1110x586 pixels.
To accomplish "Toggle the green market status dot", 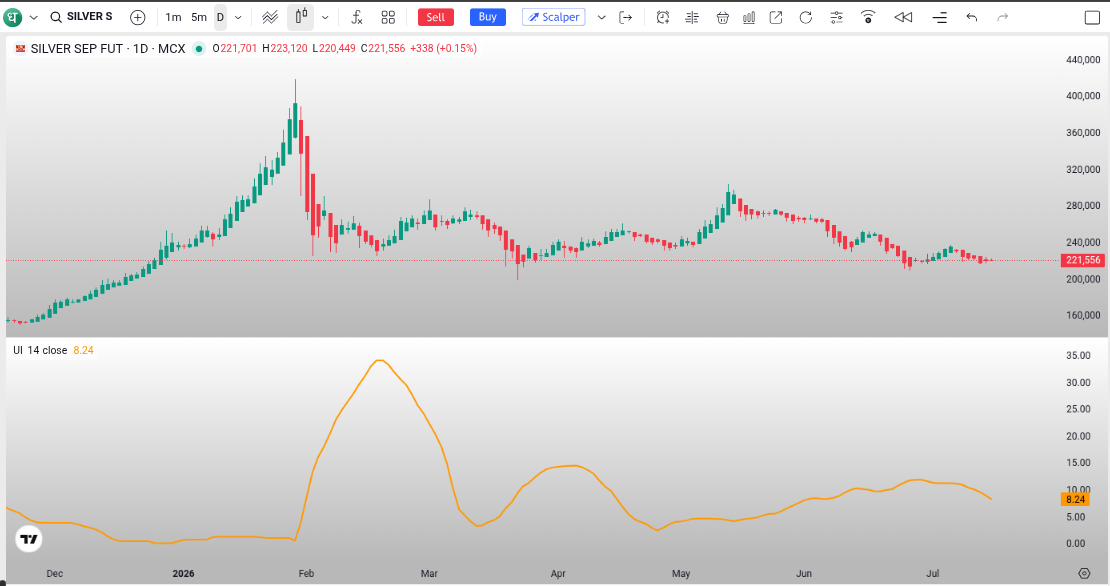I will pos(199,49).
